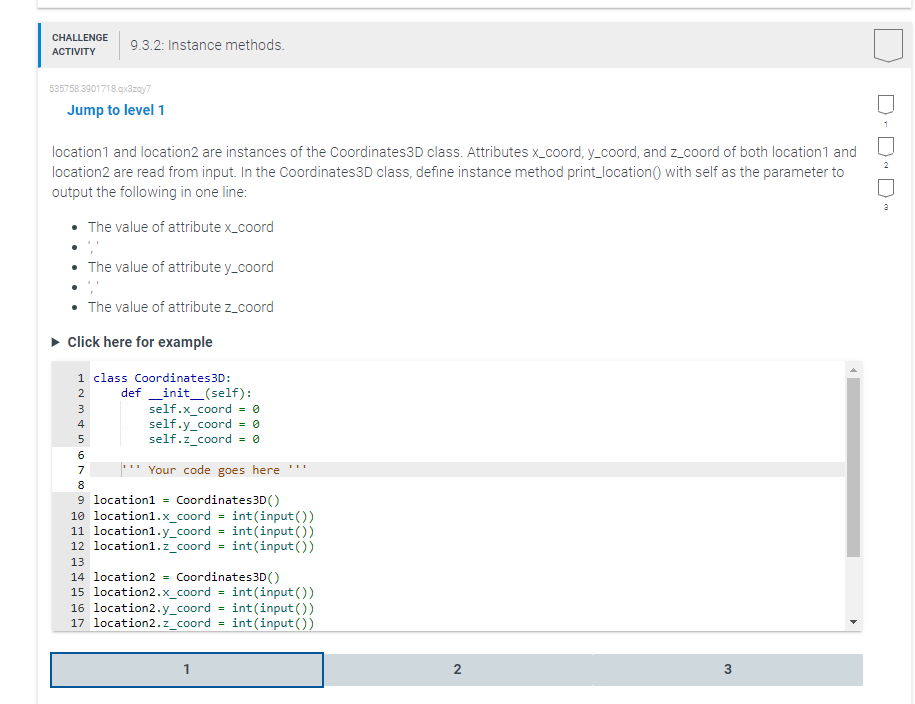Click code line 'location1.z_coord = int(input())'

click(204, 546)
